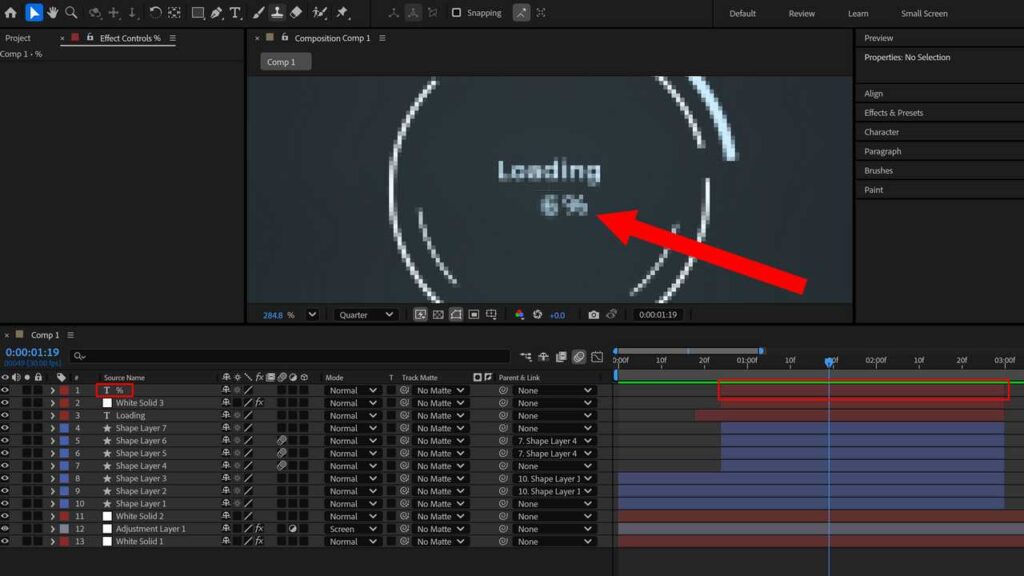Open parent dropdown of Shape Layer 6
Screen dimensions: 1024x576
(553, 441)
